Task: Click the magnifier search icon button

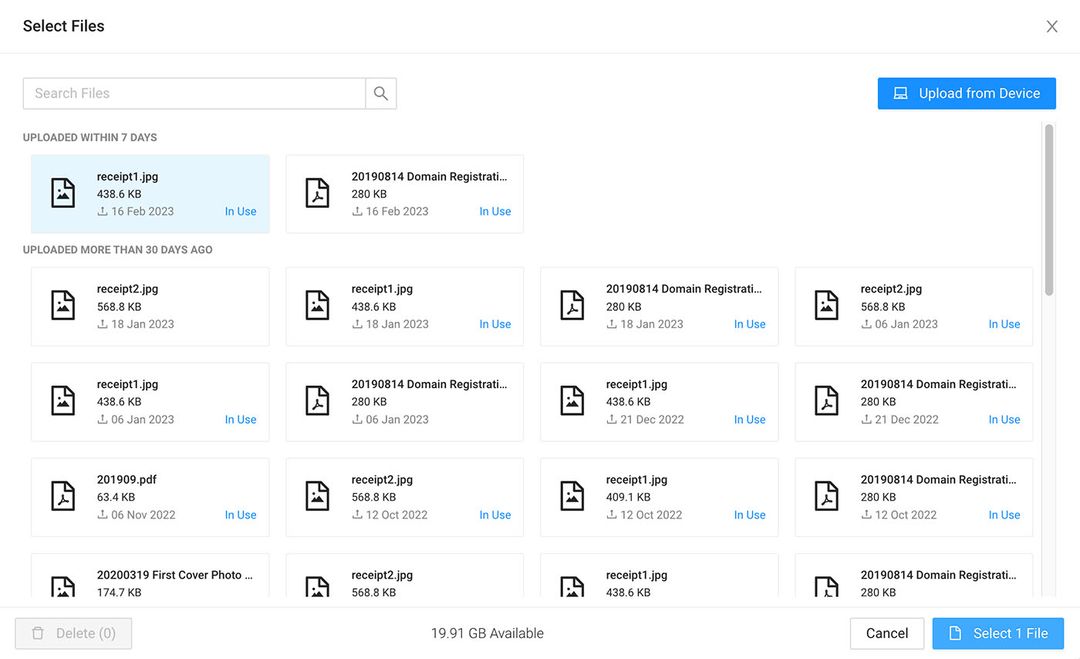Action: coord(381,93)
